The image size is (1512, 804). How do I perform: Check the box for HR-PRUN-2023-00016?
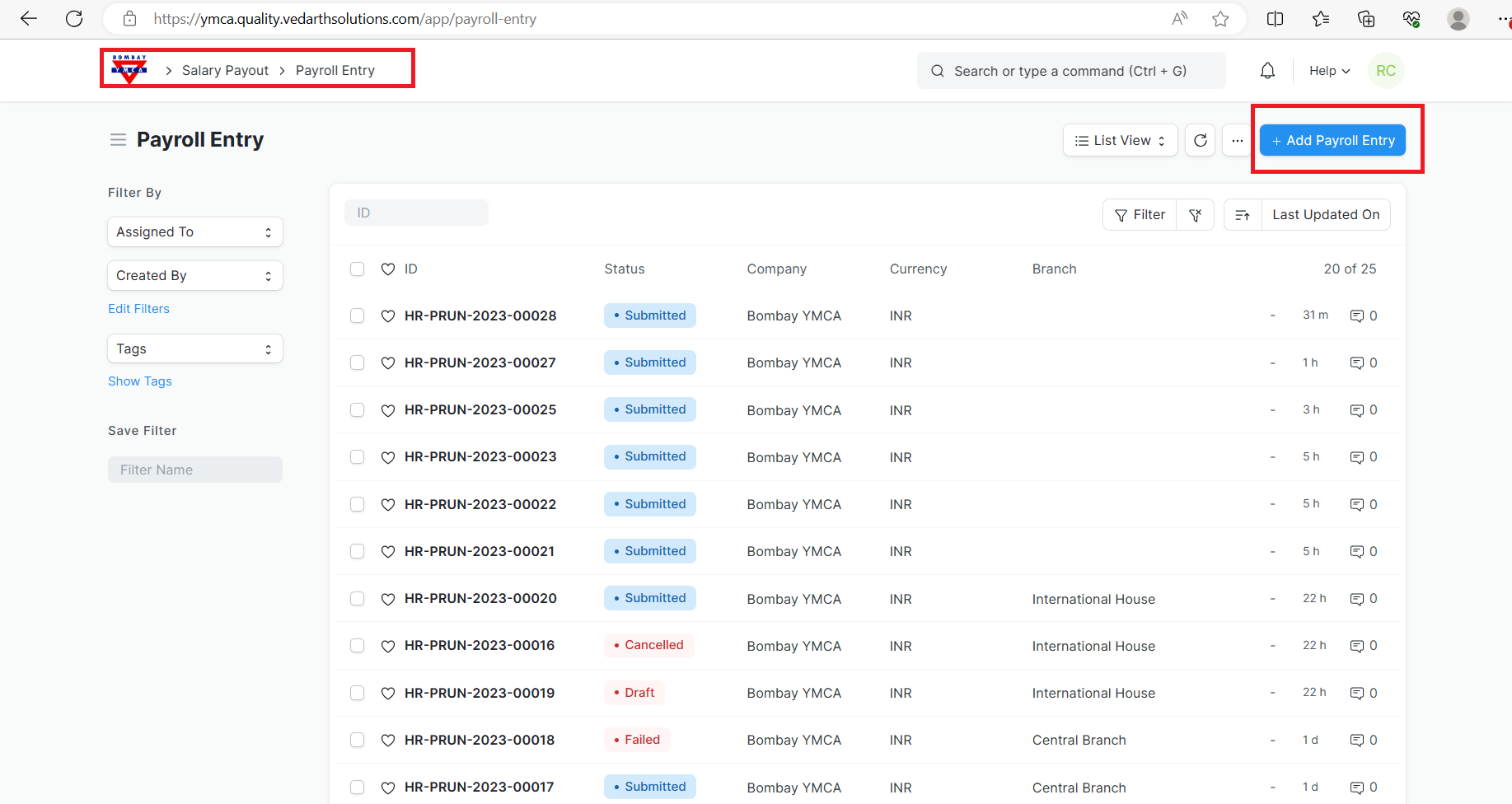[357, 646]
